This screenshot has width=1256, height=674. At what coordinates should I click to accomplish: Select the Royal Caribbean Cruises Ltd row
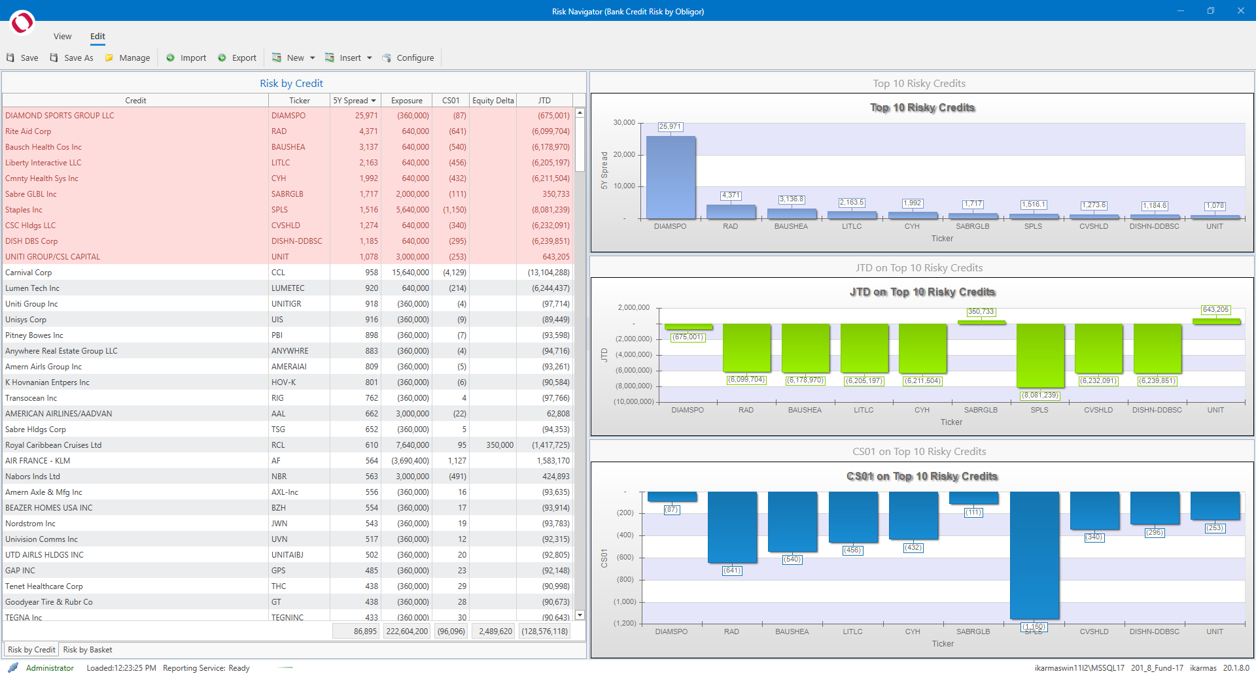tap(288, 445)
